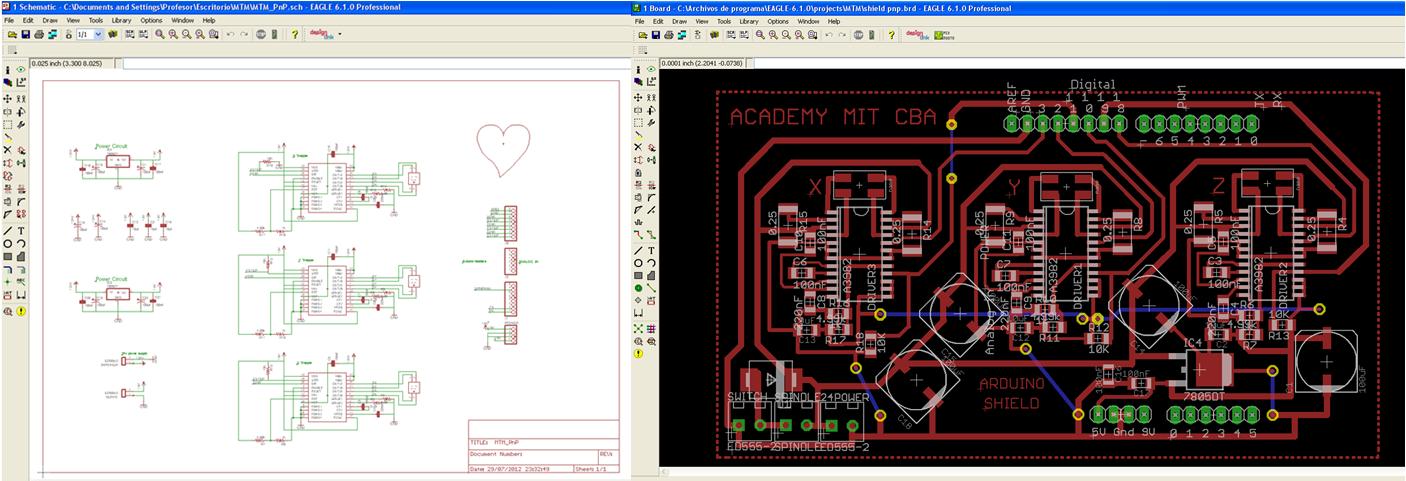The width and height of the screenshot is (1406, 481).
Task: Redo the action in Schematic window
Action: tap(244, 34)
